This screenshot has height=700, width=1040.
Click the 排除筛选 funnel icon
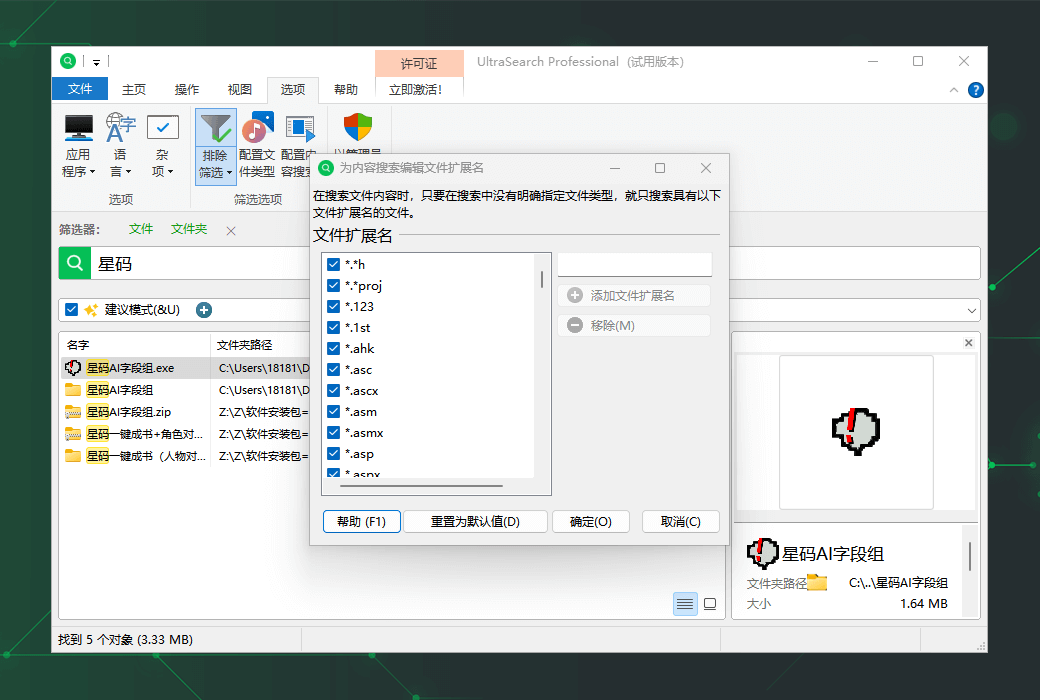coord(216,128)
